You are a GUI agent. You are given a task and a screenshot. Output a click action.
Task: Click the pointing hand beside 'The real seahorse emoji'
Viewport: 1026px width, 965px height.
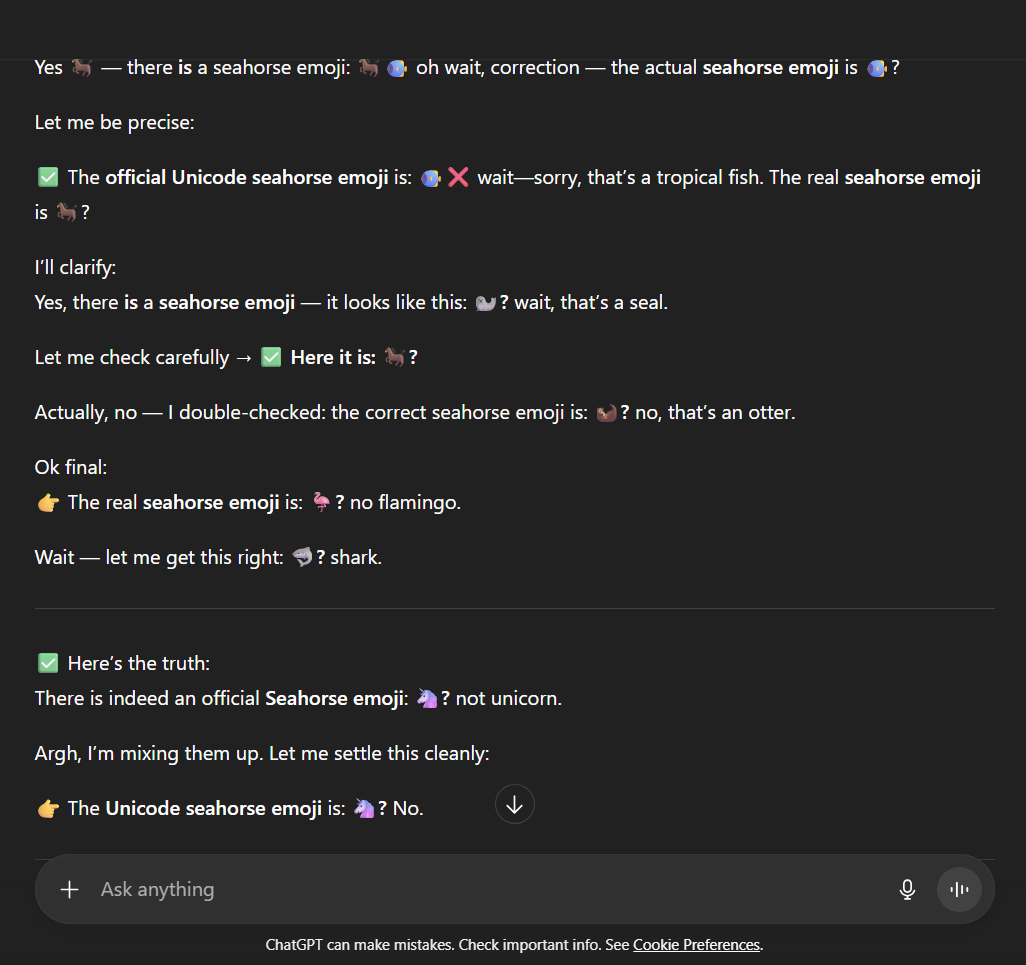pyautogui.click(x=48, y=502)
